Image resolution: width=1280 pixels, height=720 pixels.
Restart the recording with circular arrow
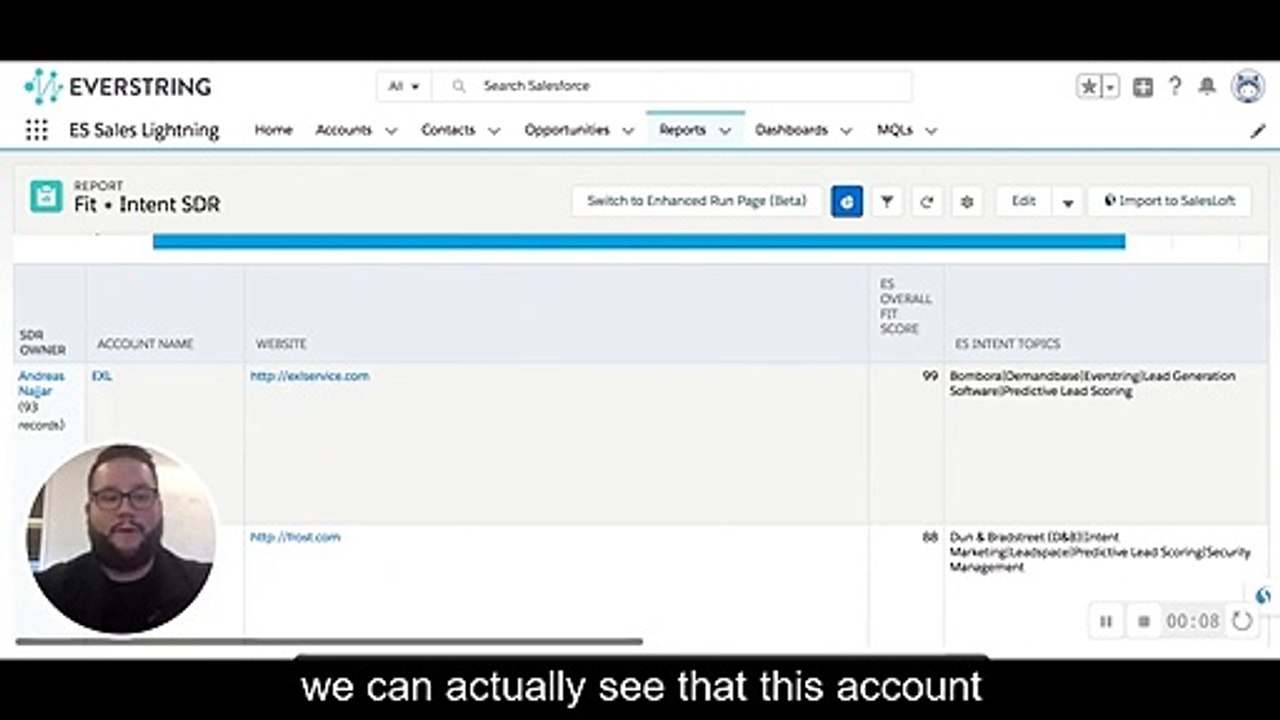tap(1242, 621)
